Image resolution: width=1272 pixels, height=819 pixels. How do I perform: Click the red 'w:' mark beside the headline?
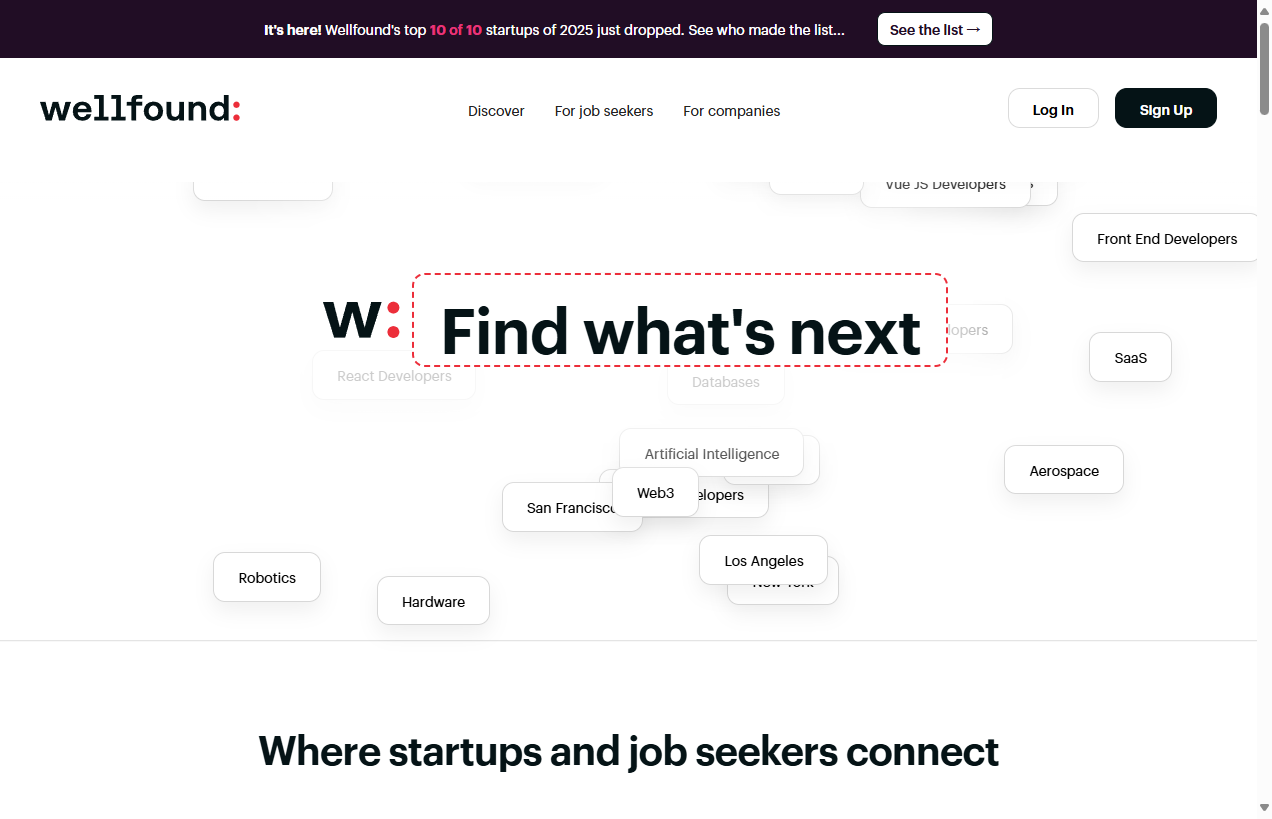point(360,320)
